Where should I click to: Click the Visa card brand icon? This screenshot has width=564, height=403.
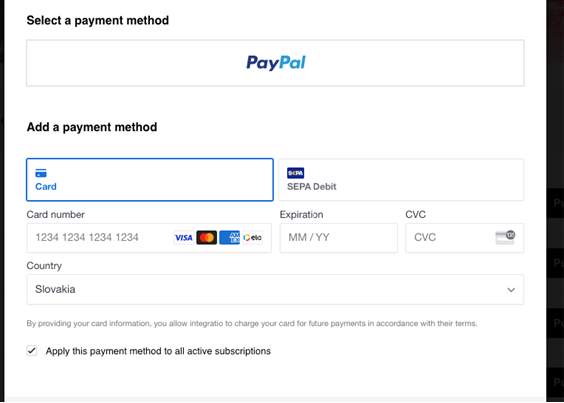click(183, 237)
